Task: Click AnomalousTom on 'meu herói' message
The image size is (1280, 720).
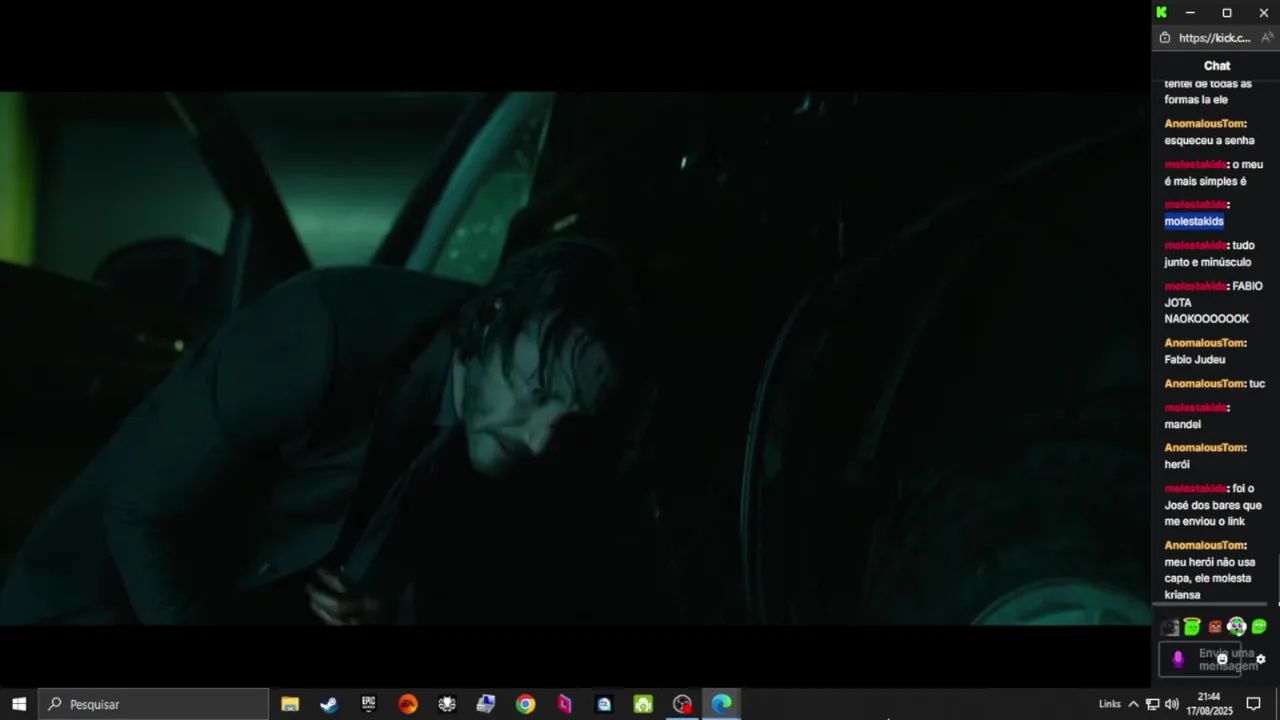Action: tap(1204, 546)
